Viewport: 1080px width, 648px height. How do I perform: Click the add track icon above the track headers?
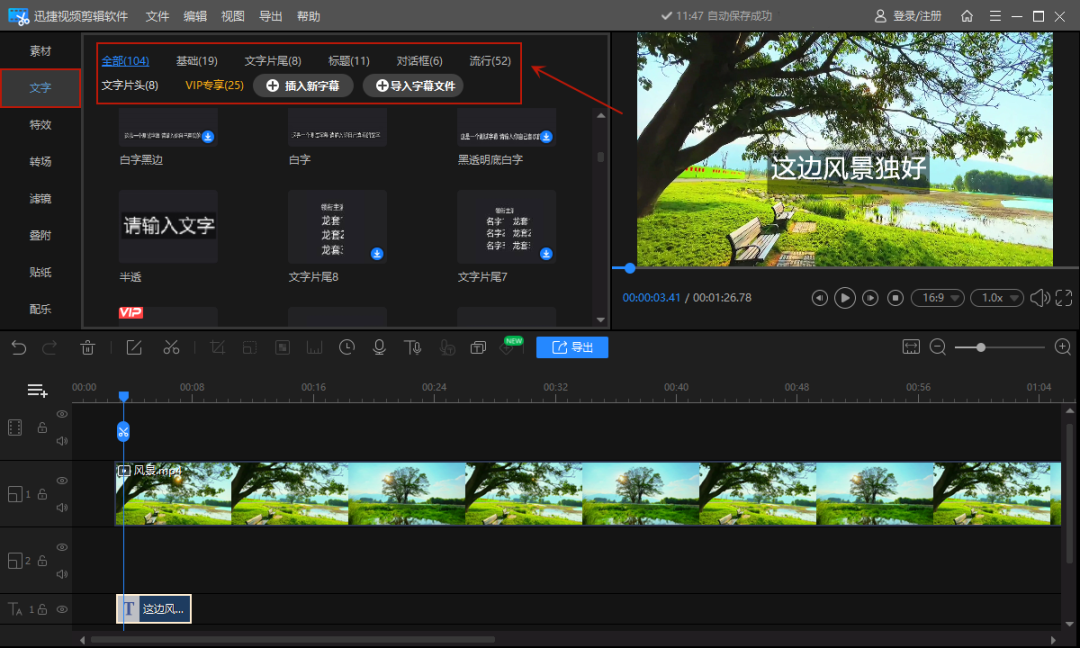37,390
